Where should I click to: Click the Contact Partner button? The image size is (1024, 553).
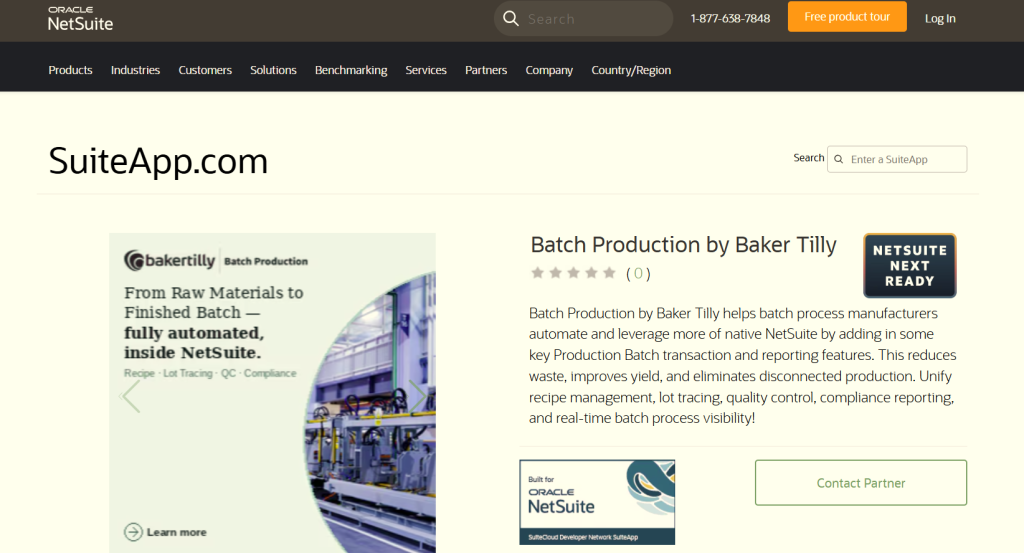pos(861,482)
